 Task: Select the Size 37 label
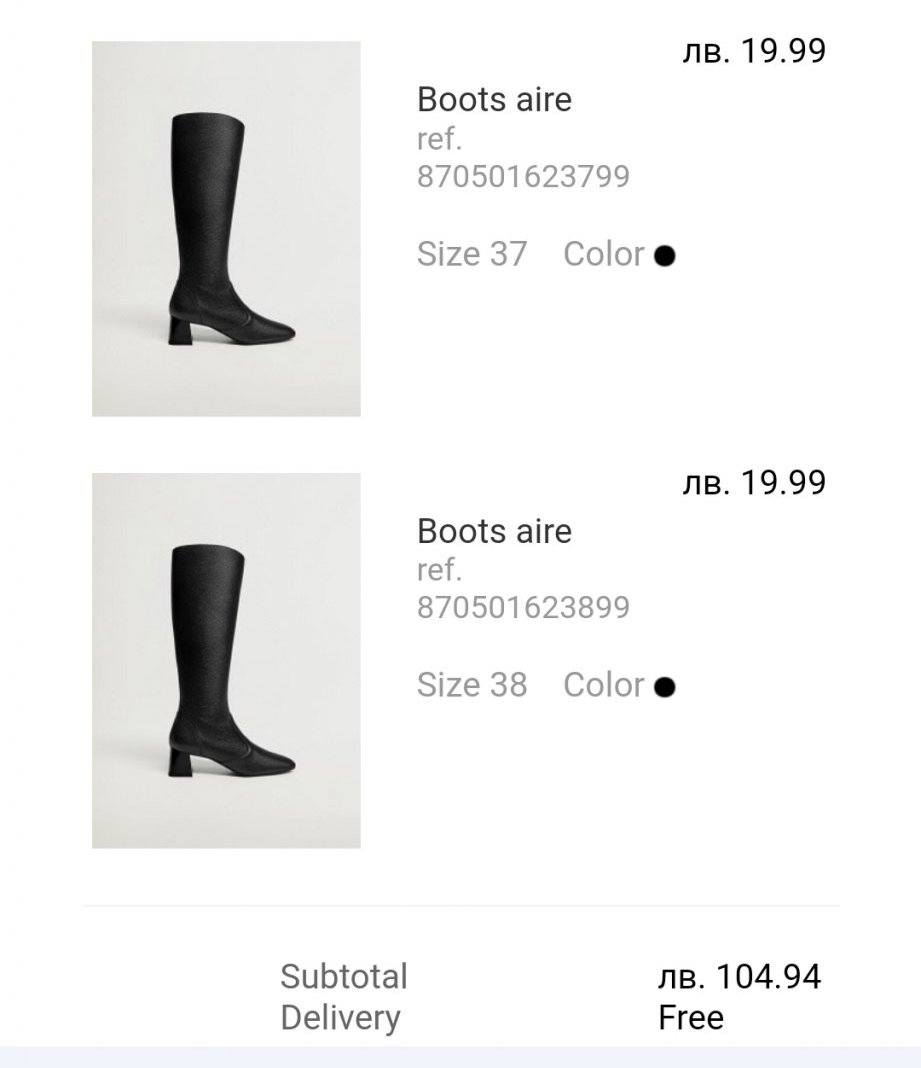pyautogui.click(x=471, y=254)
